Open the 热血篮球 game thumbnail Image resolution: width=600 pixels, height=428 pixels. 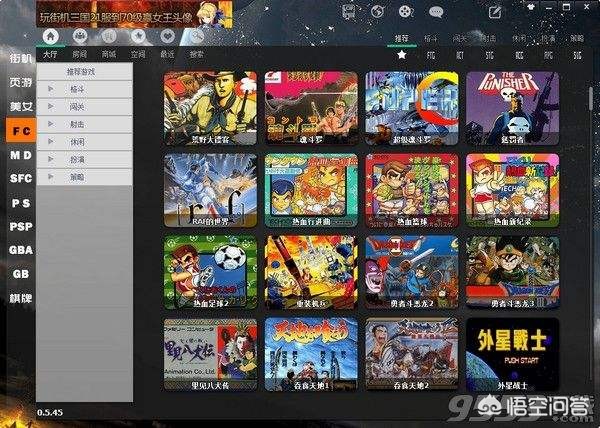coord(412,190)
